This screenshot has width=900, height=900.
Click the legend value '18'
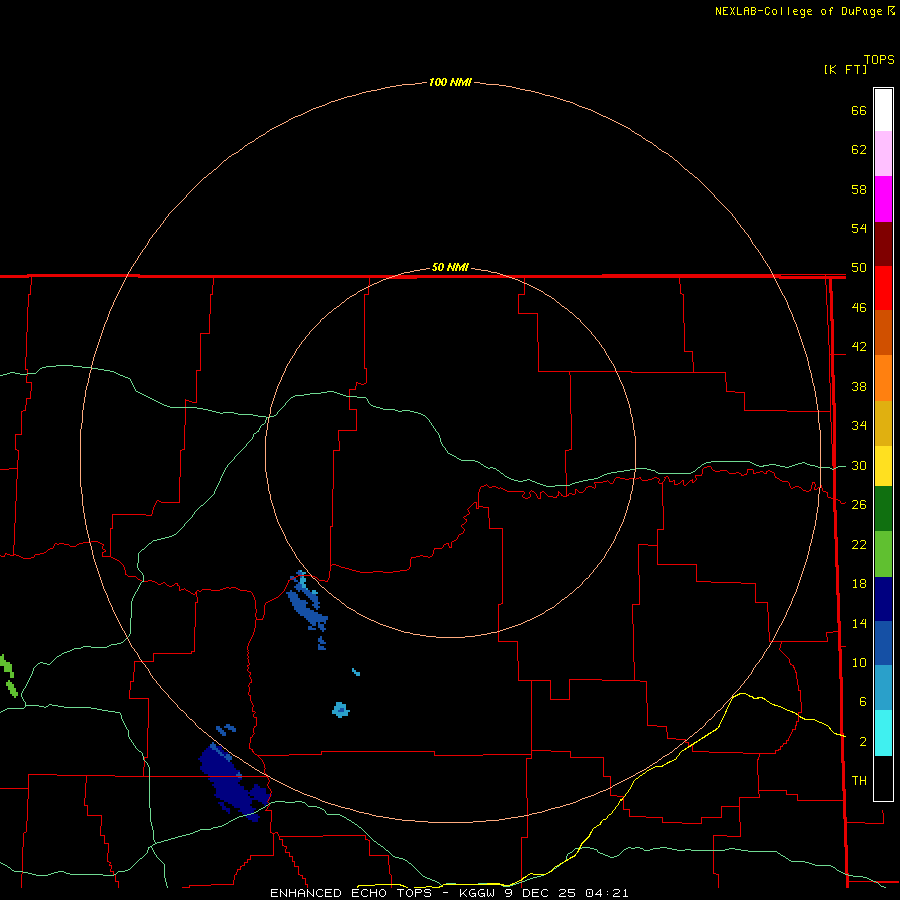click(859, 584)
